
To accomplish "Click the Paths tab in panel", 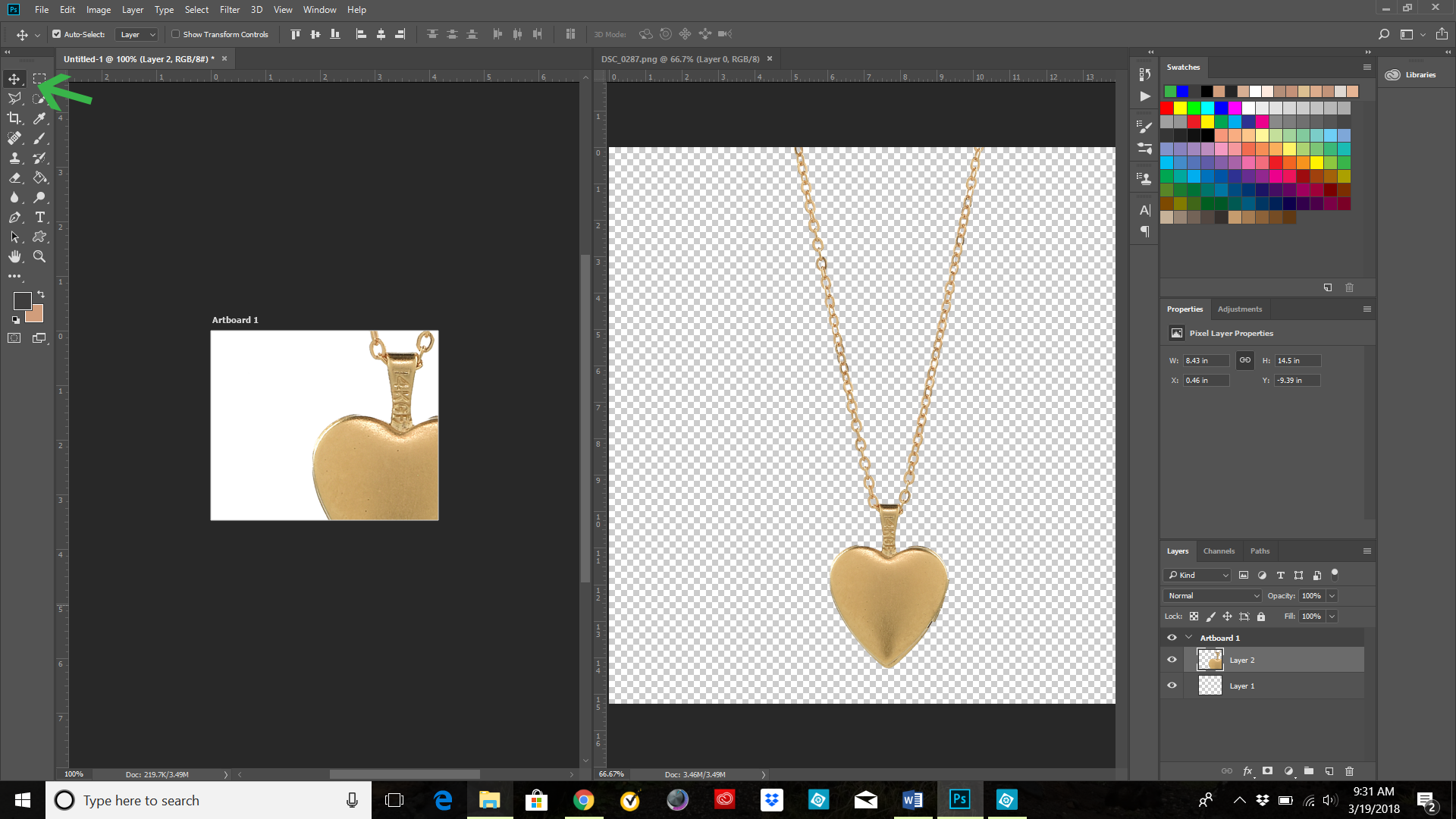I will 1259,551.
